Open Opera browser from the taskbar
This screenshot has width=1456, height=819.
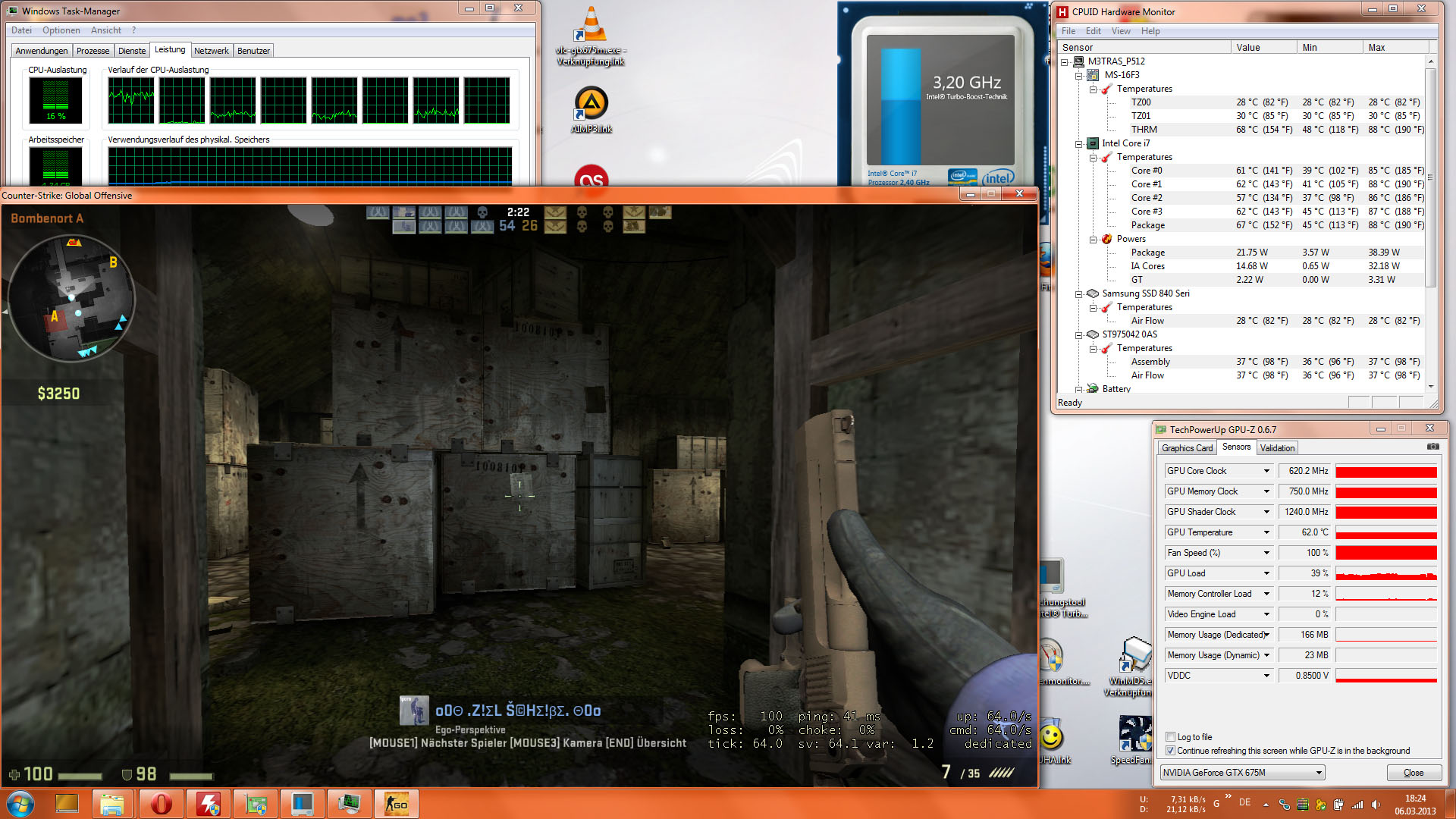(161, 804)
